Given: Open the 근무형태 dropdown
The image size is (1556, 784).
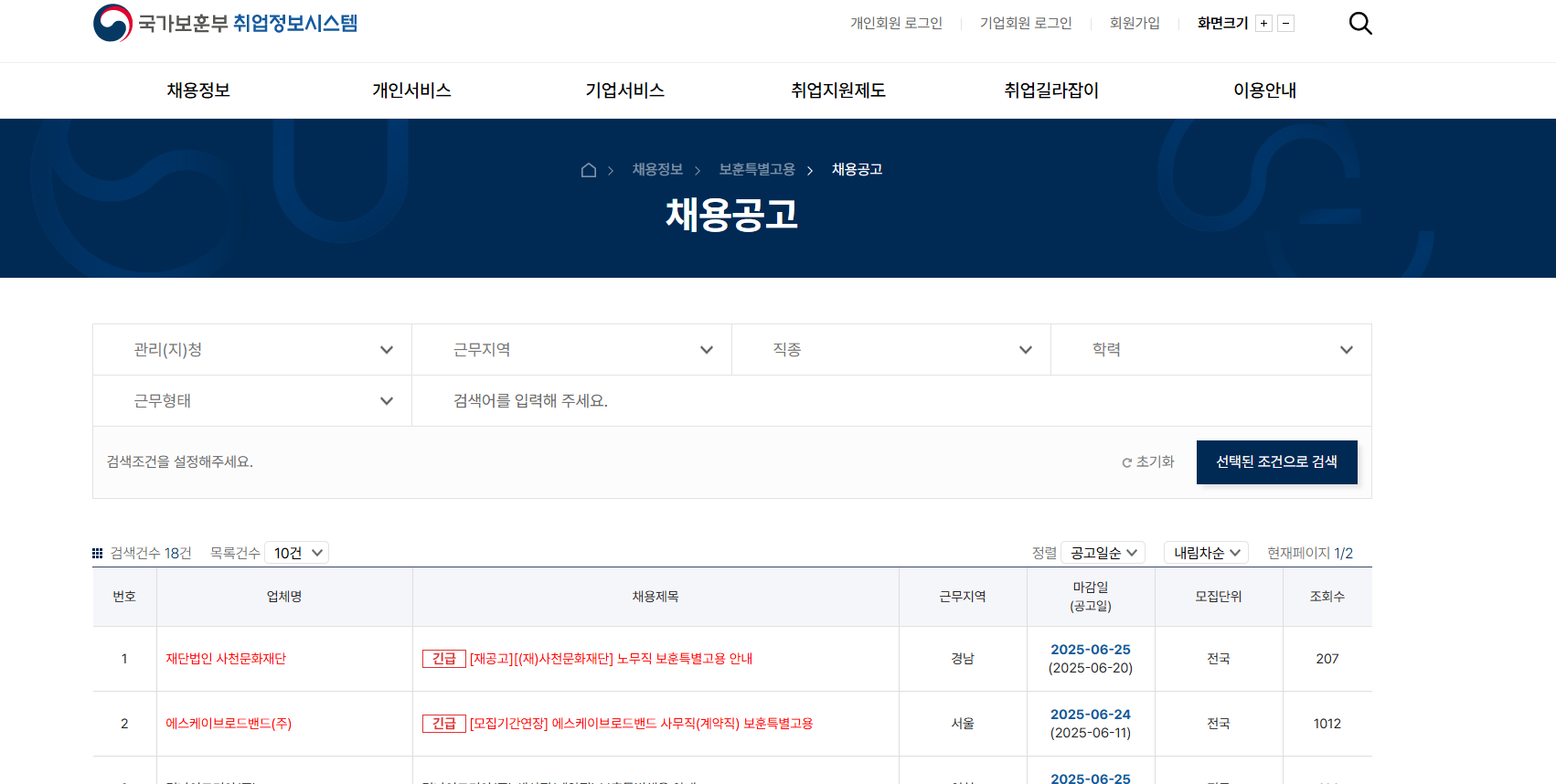Looking at the screenshot, I should (x=252, y=401).
